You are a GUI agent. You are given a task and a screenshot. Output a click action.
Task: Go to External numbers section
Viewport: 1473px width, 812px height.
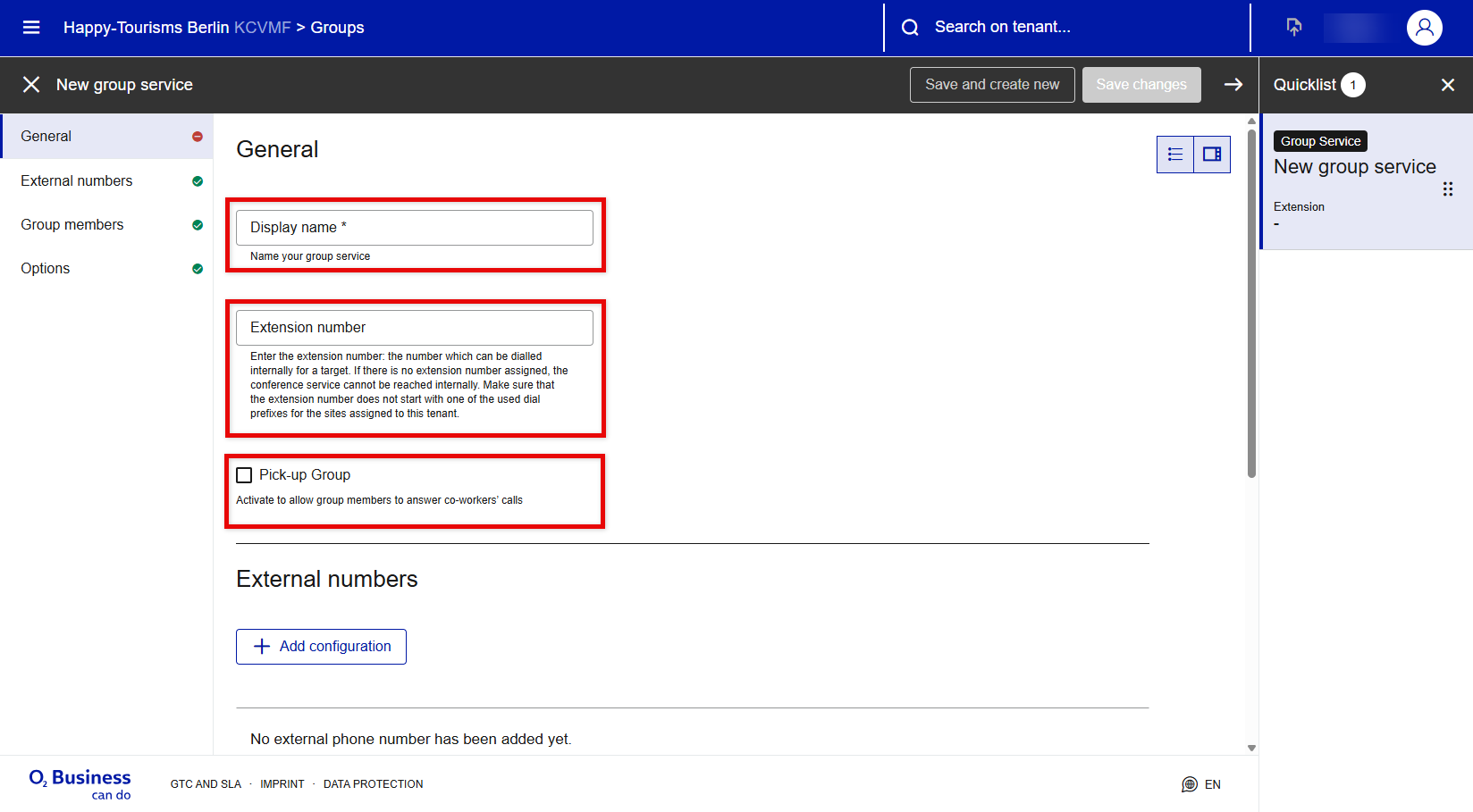tap(77, 181)
